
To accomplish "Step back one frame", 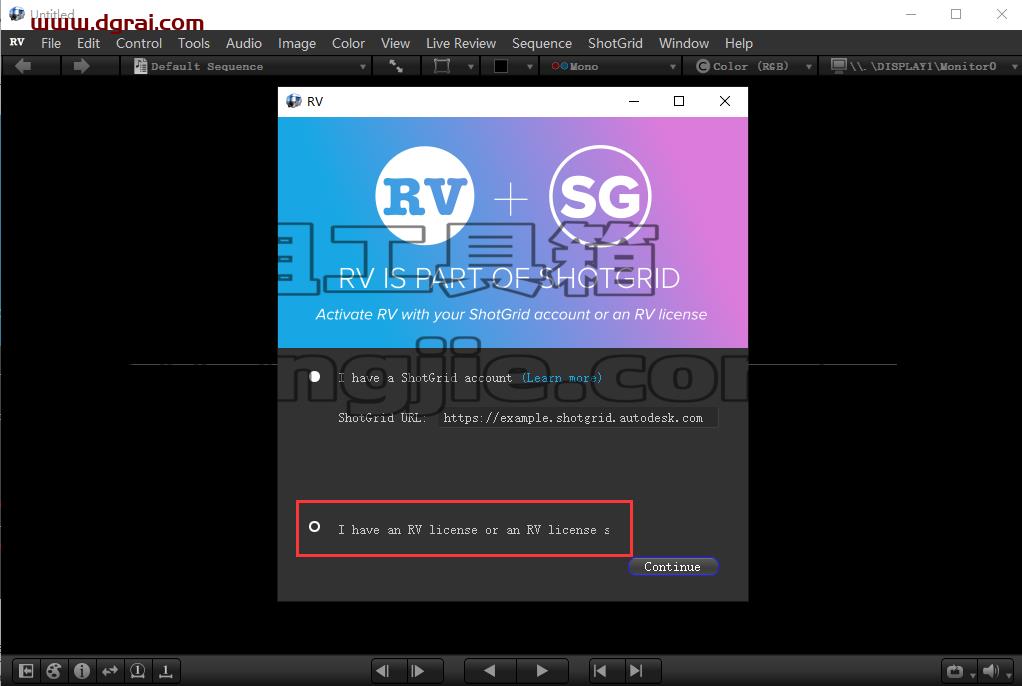I will 383,670.
